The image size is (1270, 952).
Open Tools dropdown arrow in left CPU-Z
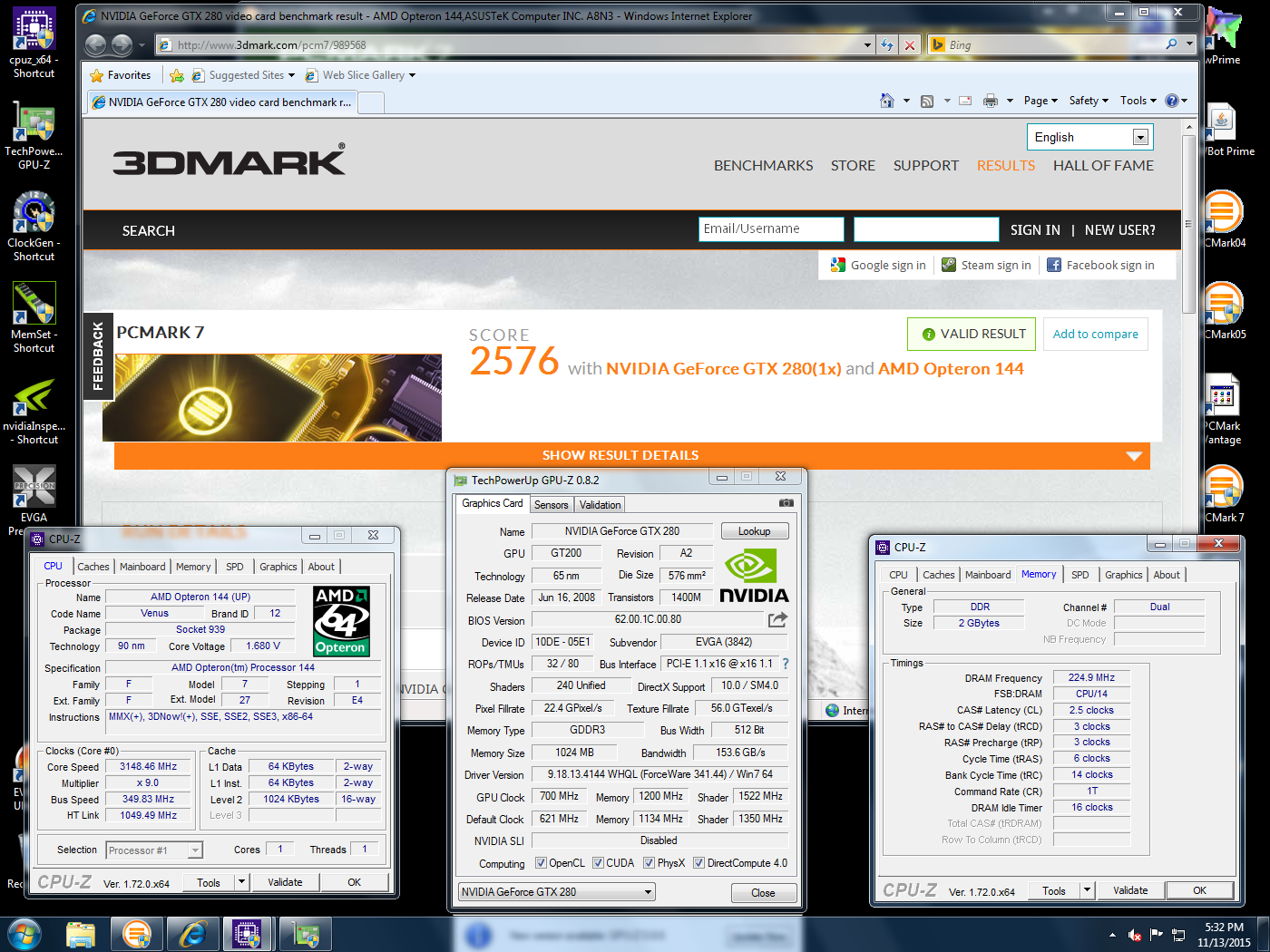point(241,882)
